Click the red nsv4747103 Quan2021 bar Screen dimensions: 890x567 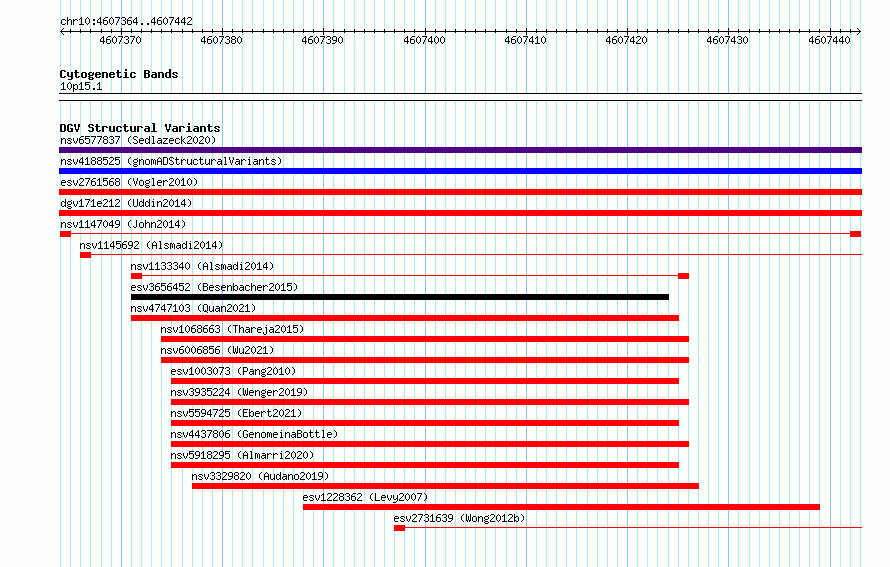(405, 318)
